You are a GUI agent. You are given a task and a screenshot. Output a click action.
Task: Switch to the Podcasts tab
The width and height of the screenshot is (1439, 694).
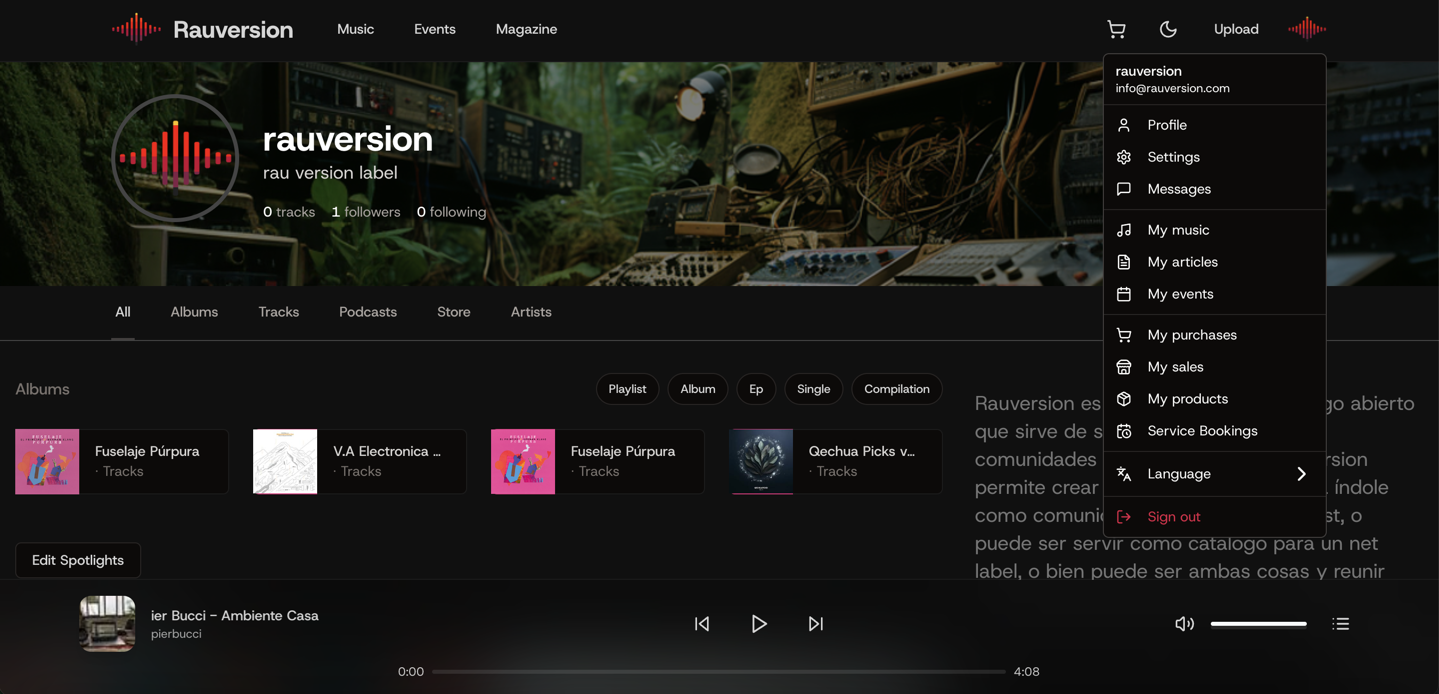(x=367, y=311)
